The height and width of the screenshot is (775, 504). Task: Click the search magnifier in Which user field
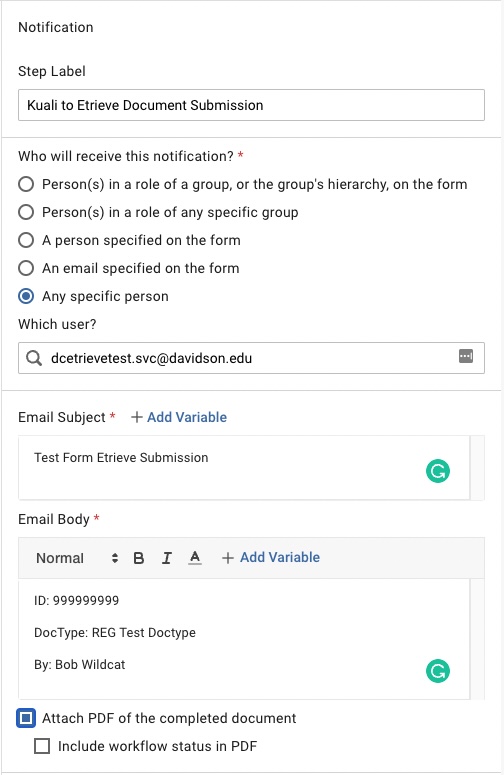tap(34, 358)
